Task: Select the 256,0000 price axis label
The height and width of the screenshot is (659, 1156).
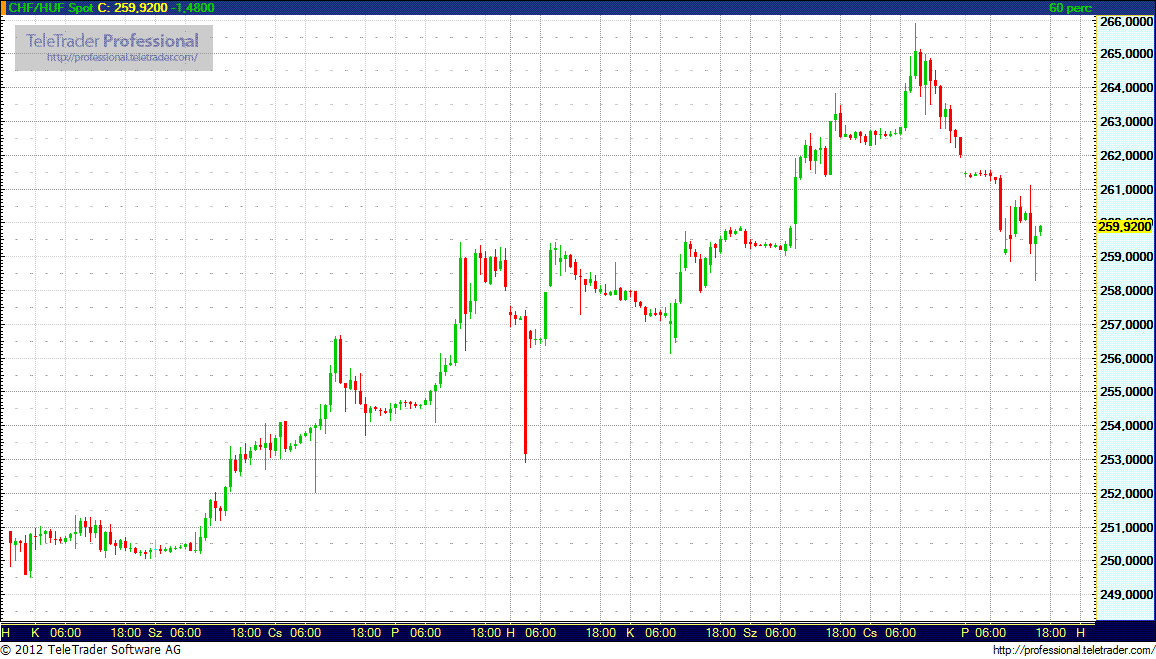Action: pos(1125,358)
